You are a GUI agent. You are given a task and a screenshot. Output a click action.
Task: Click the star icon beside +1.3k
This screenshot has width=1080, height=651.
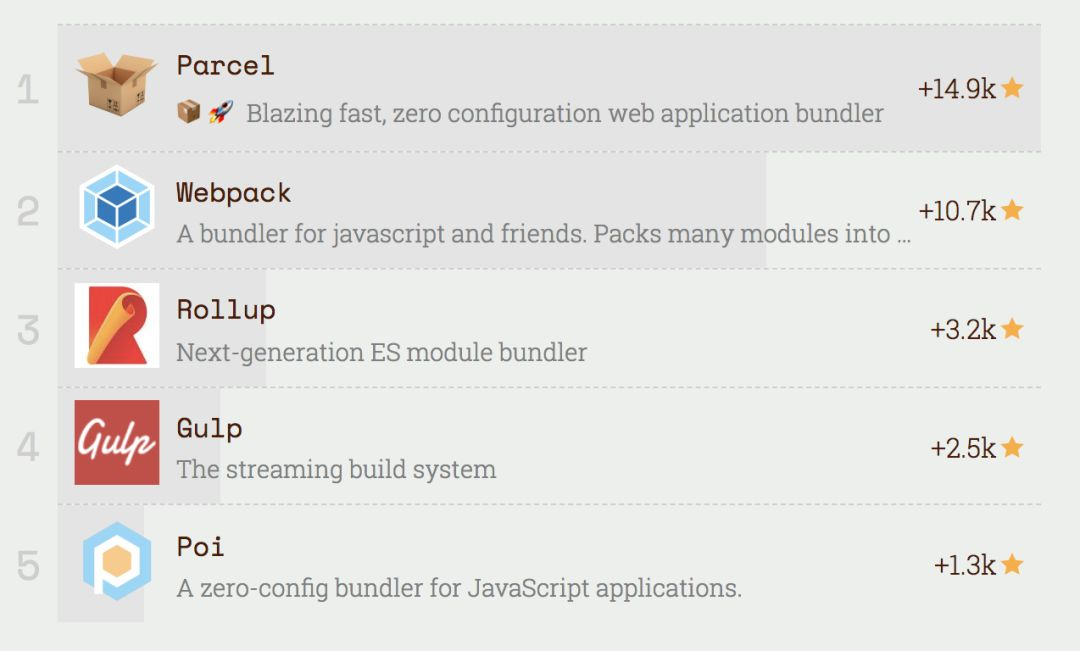[x=1012, y=565]
